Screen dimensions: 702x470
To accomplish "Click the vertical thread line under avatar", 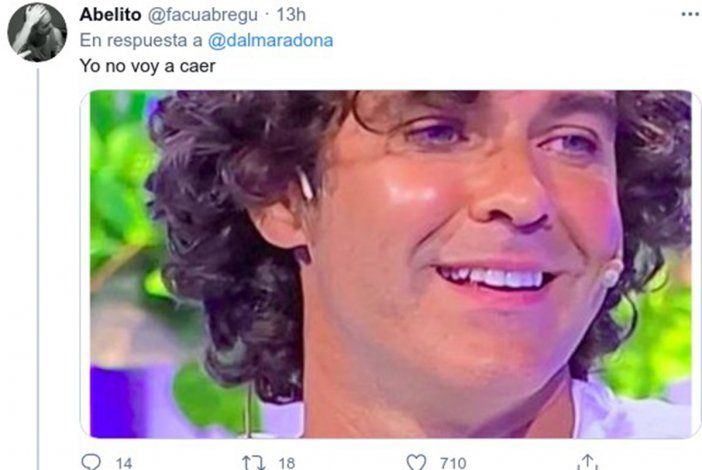I will coord(38,269).
